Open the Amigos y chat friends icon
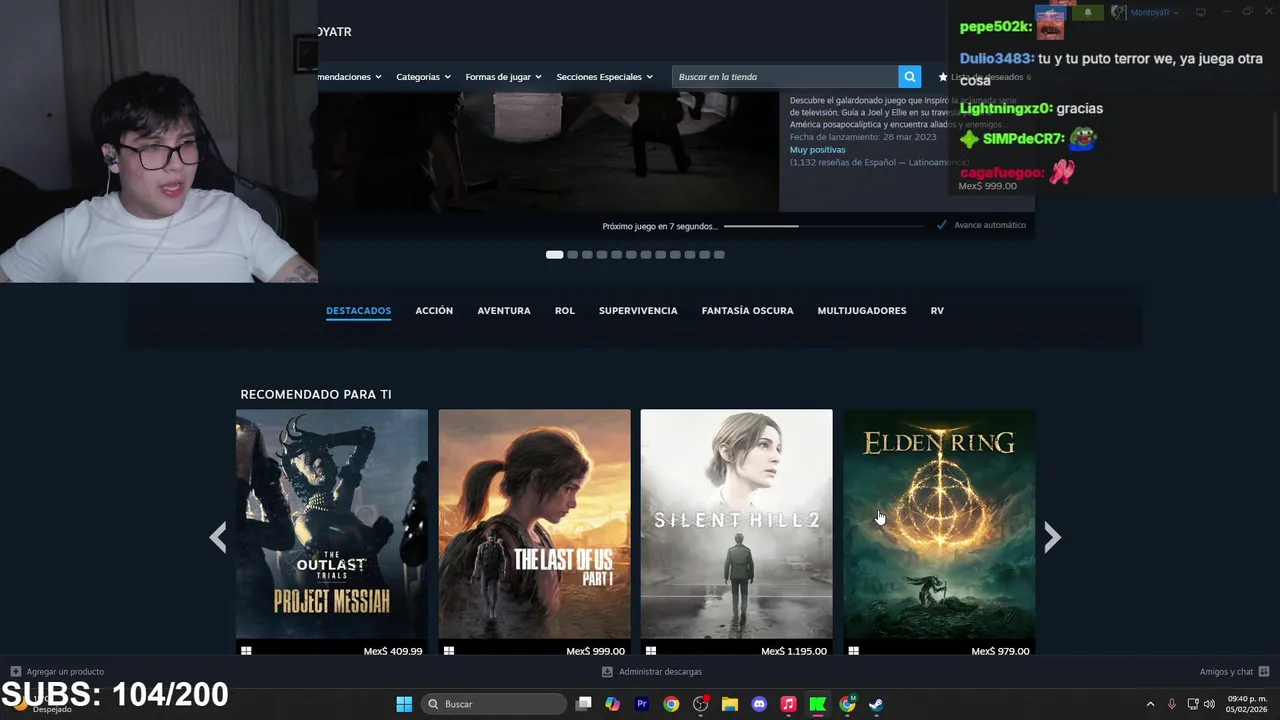This screenshot has height=720, width=1280. [1264, 672]
